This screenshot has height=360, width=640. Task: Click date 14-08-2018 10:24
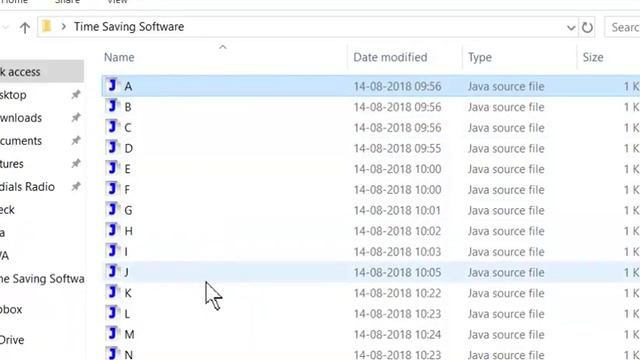pos(397,334)
